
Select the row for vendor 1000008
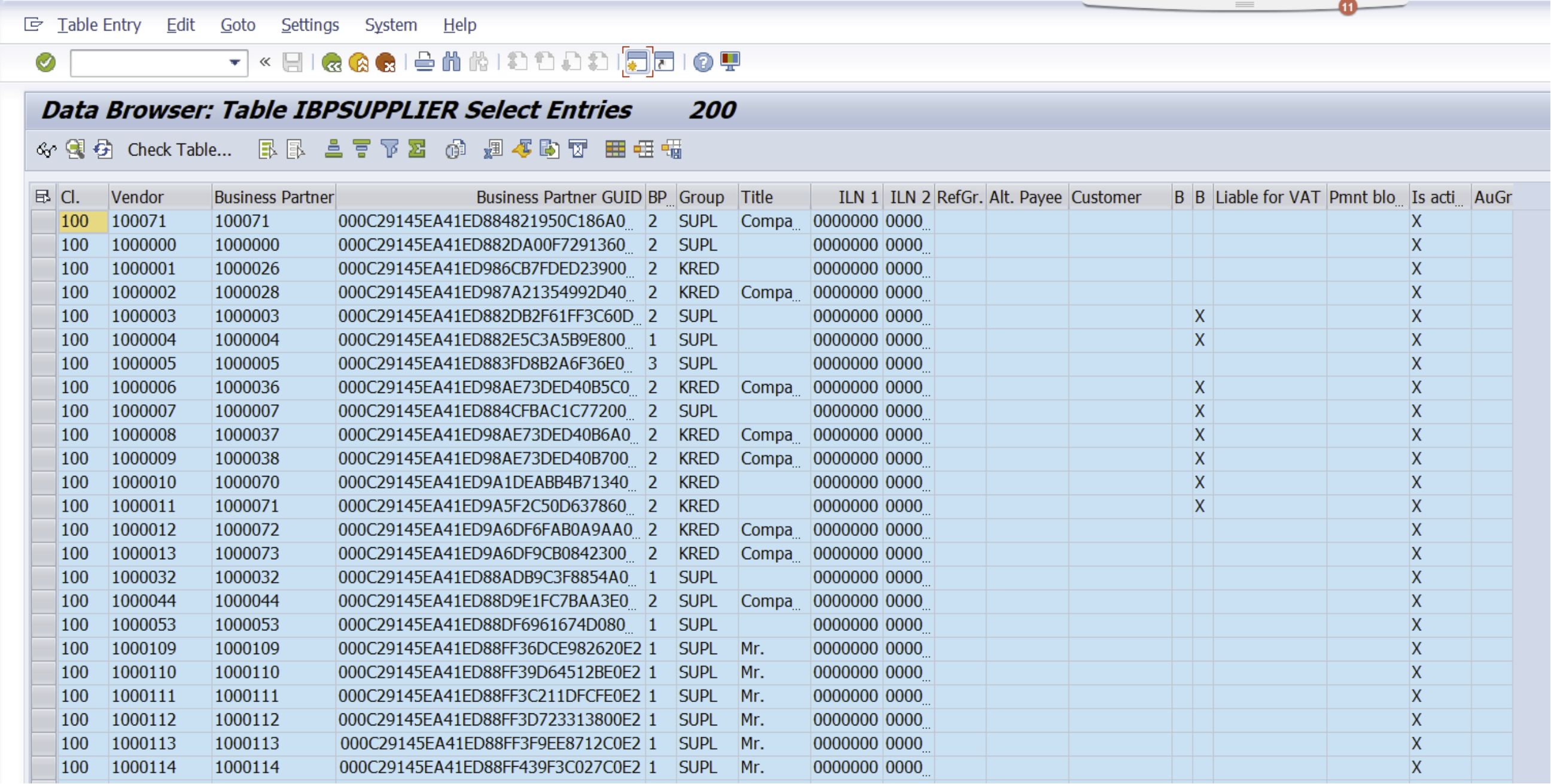pyautogui.click(x=44, y=435)
